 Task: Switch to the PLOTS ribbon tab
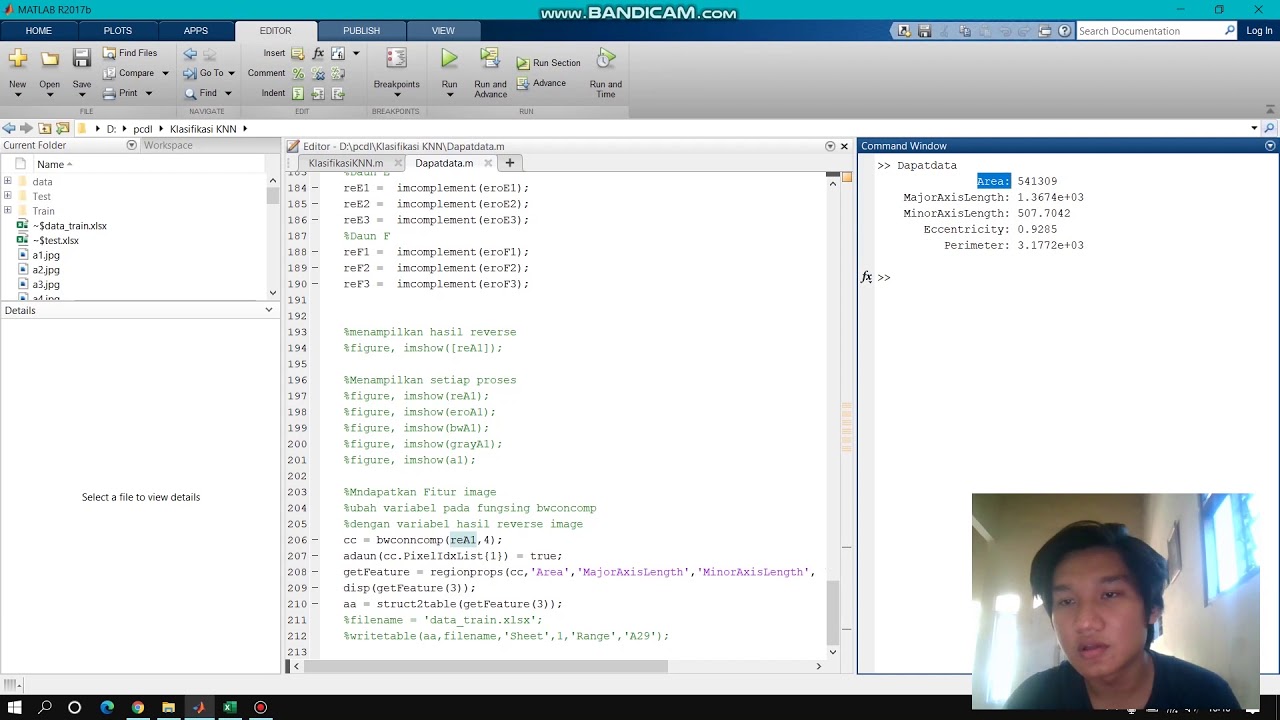pos(117,31)
